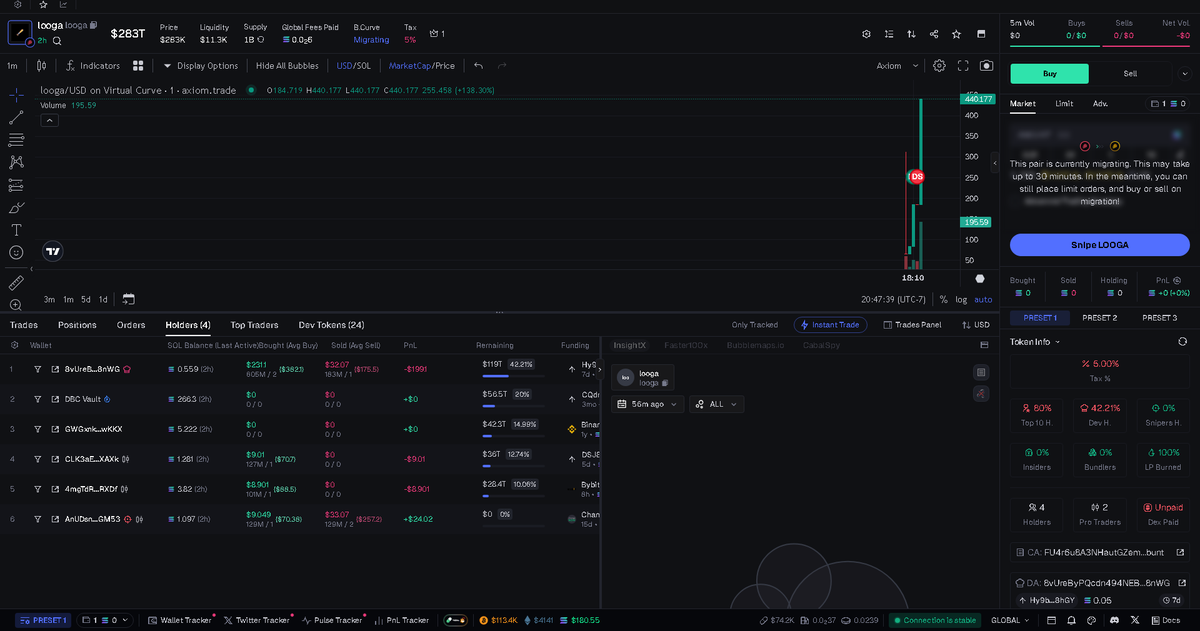Switch to the Positions tab

pyautogui.click(x=77, y=325)
